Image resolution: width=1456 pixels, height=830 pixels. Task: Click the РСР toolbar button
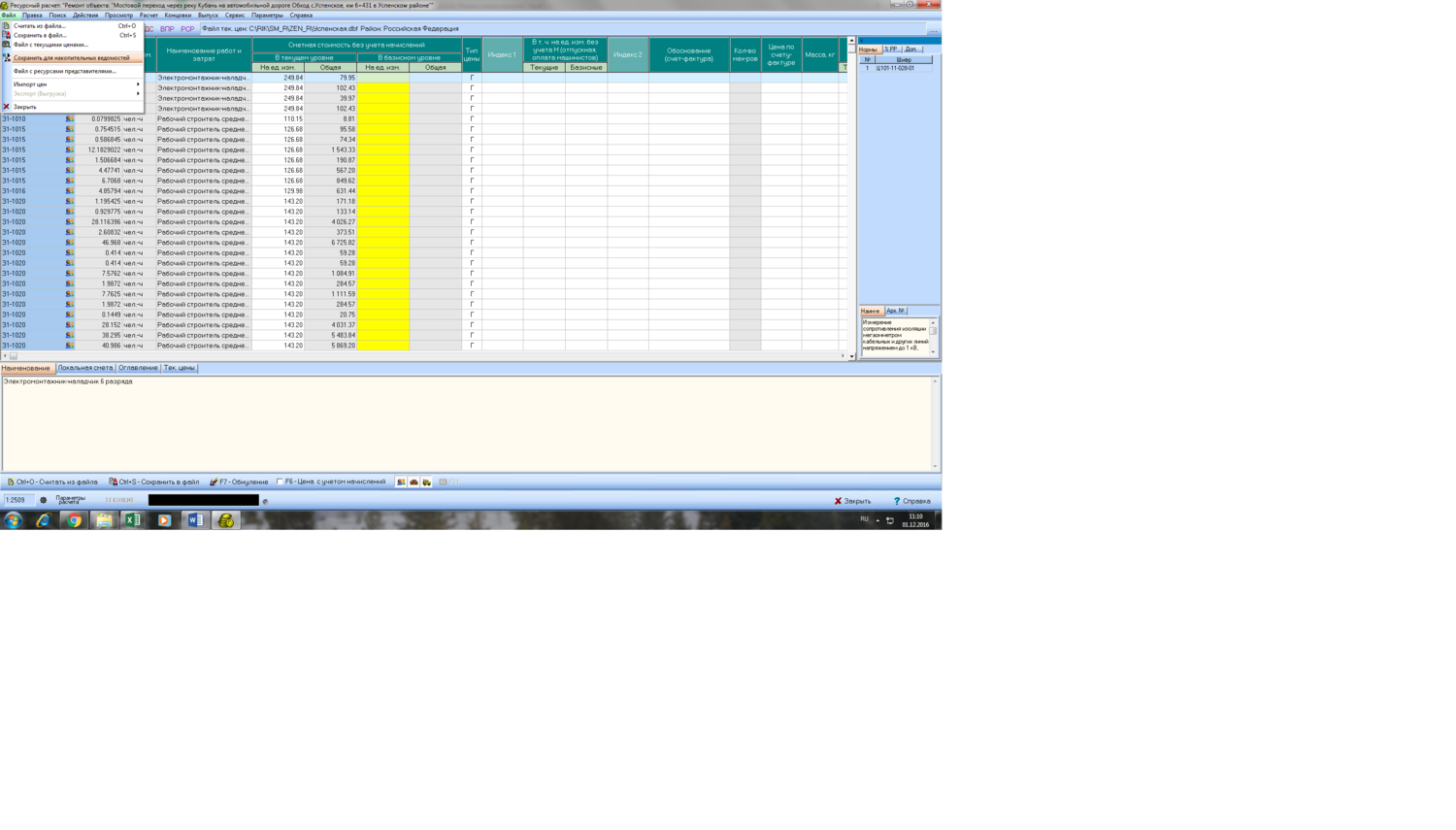coord(187,29)
